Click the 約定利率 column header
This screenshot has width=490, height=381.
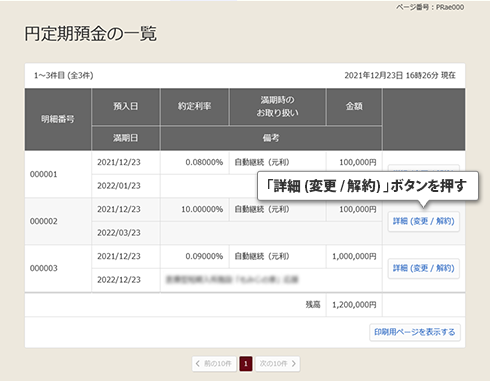[x=194, y=107]
